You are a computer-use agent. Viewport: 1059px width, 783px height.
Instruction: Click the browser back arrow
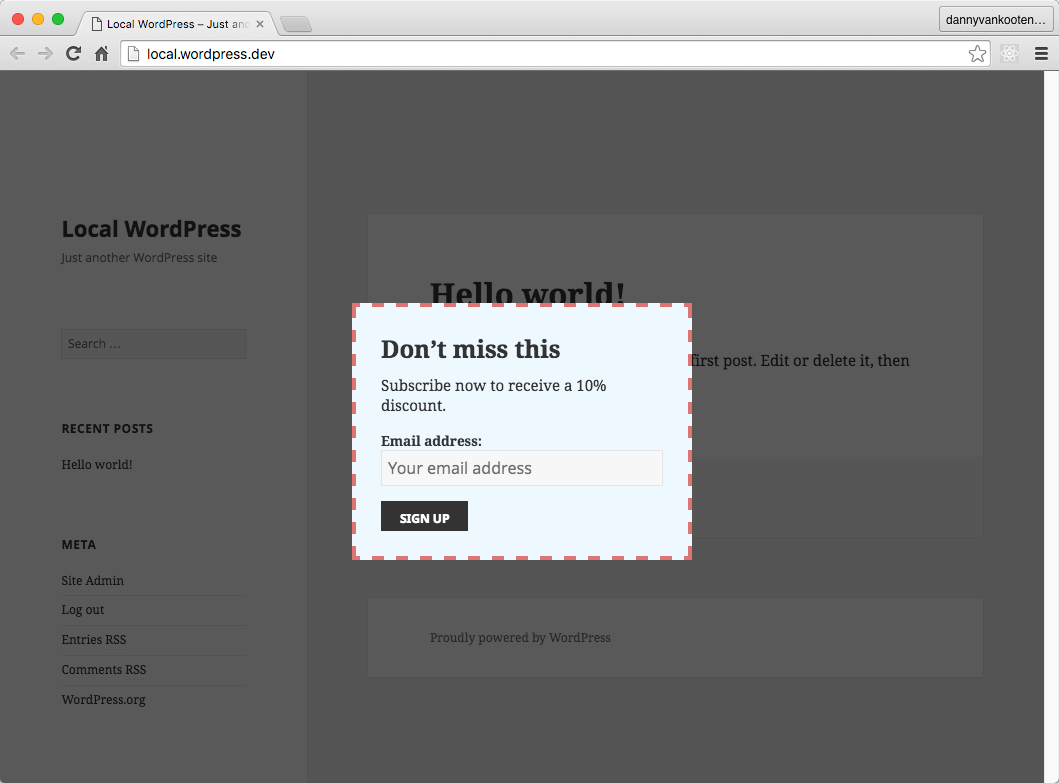tap(18, 54)
